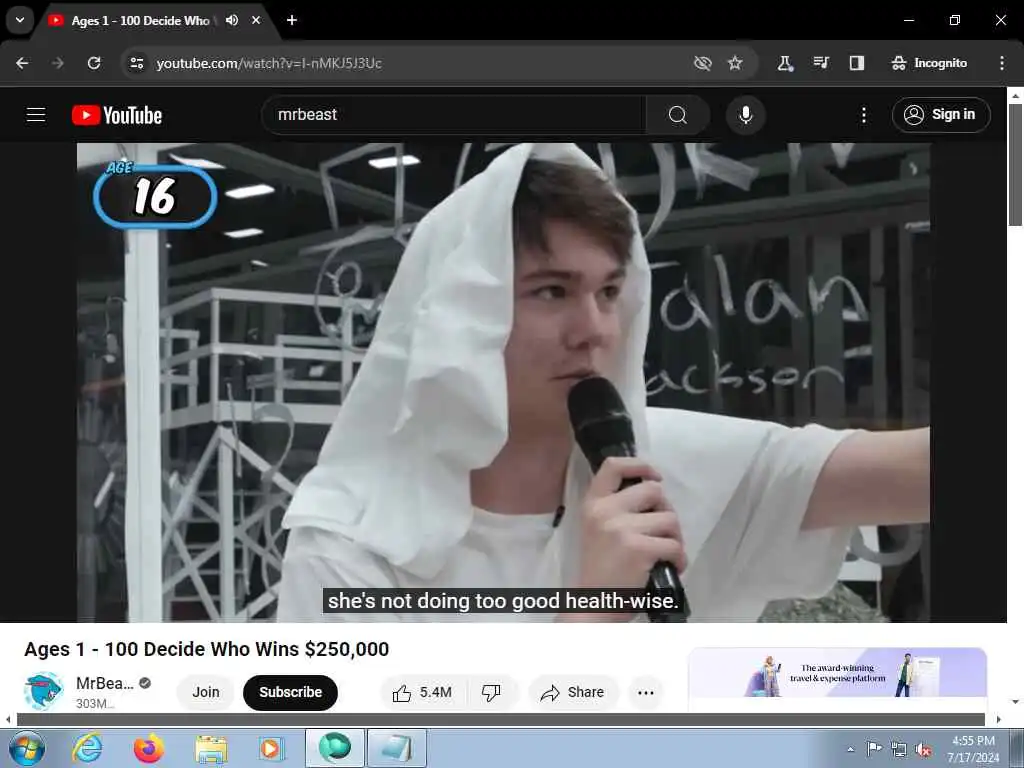Viewport: 1024px width, 768px height.
Task: Go back to previous page
Action: click(22, 63)
